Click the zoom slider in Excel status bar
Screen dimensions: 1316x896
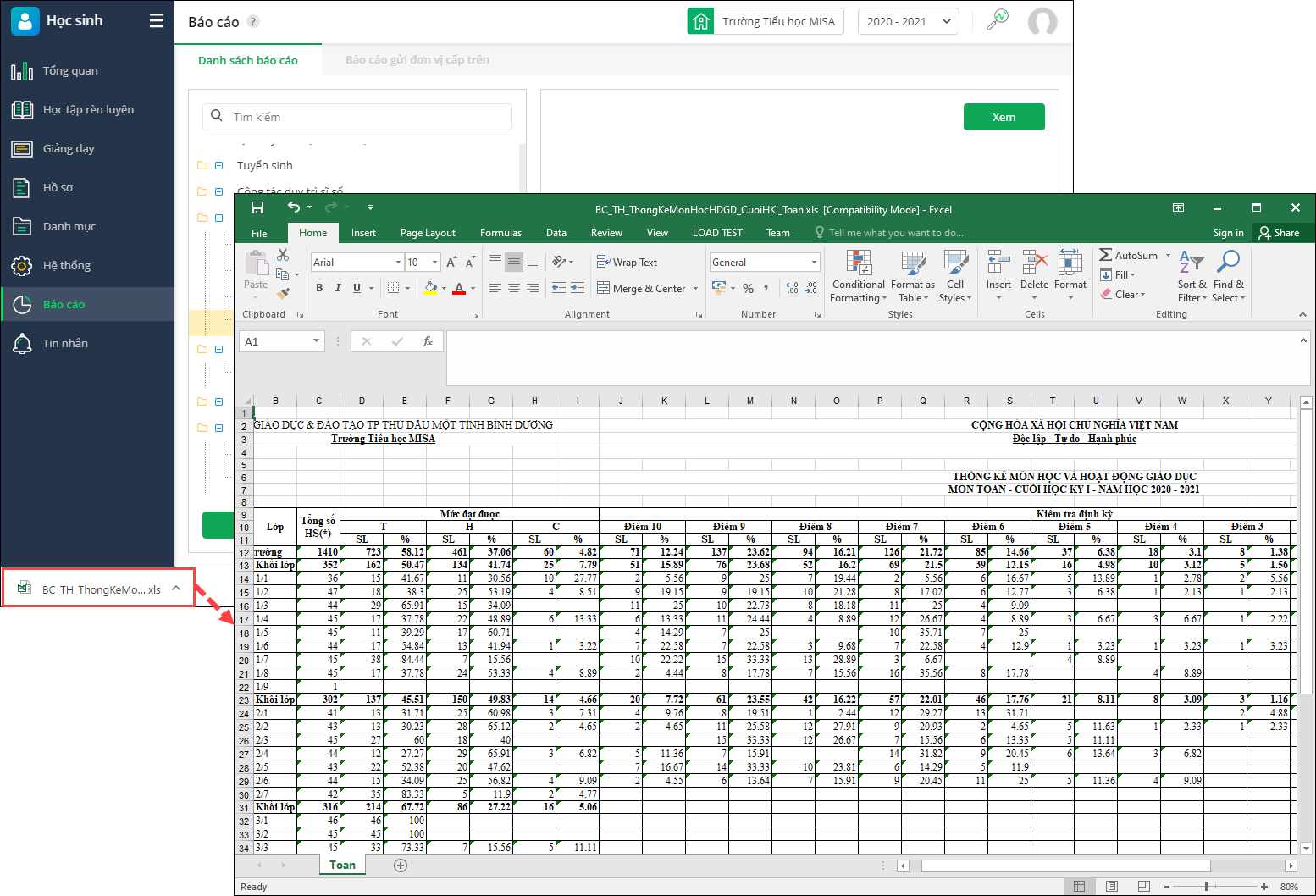click(x=1207, y=887)
